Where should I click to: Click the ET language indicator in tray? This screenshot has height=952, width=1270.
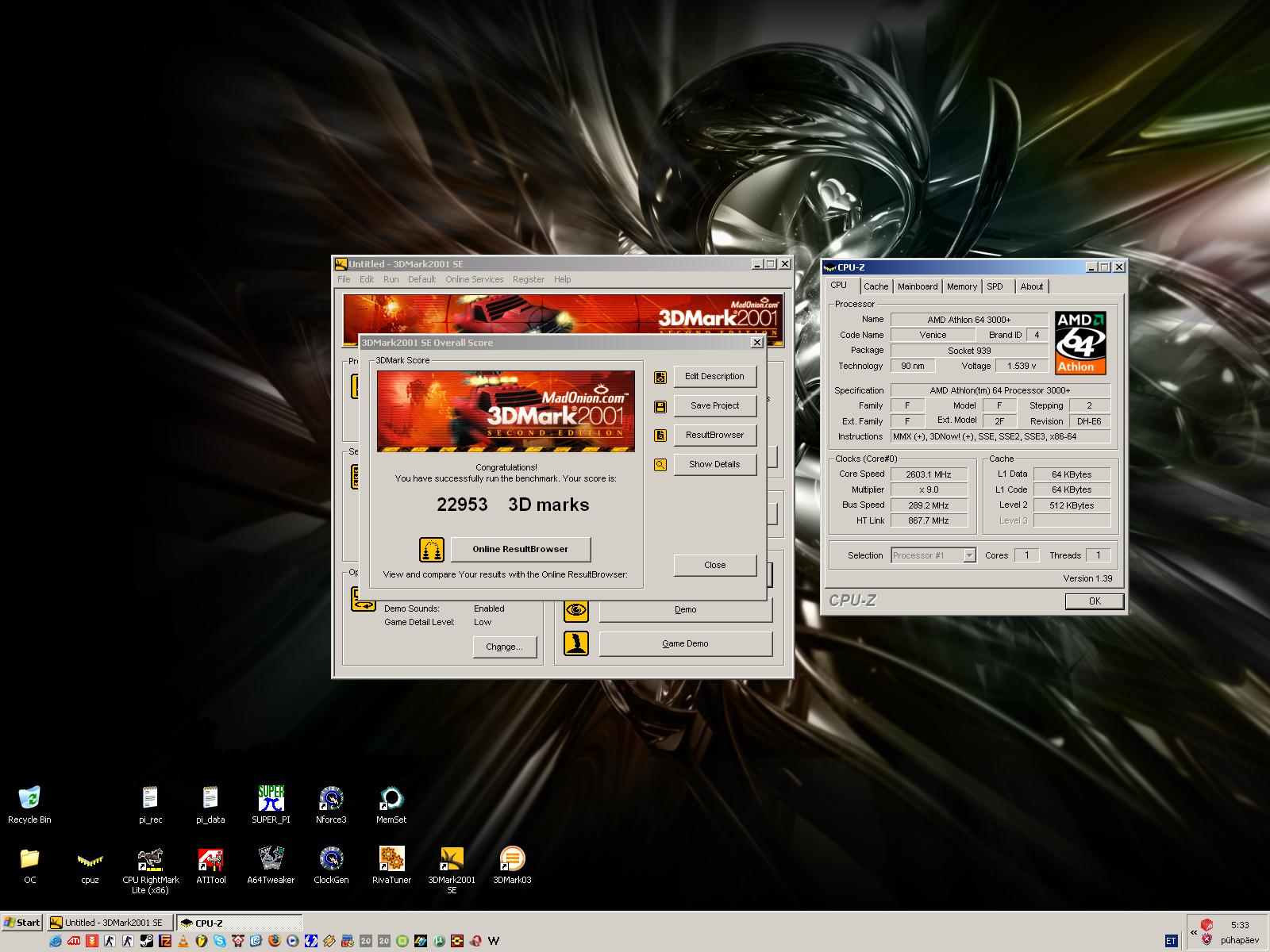(1171, 941)
